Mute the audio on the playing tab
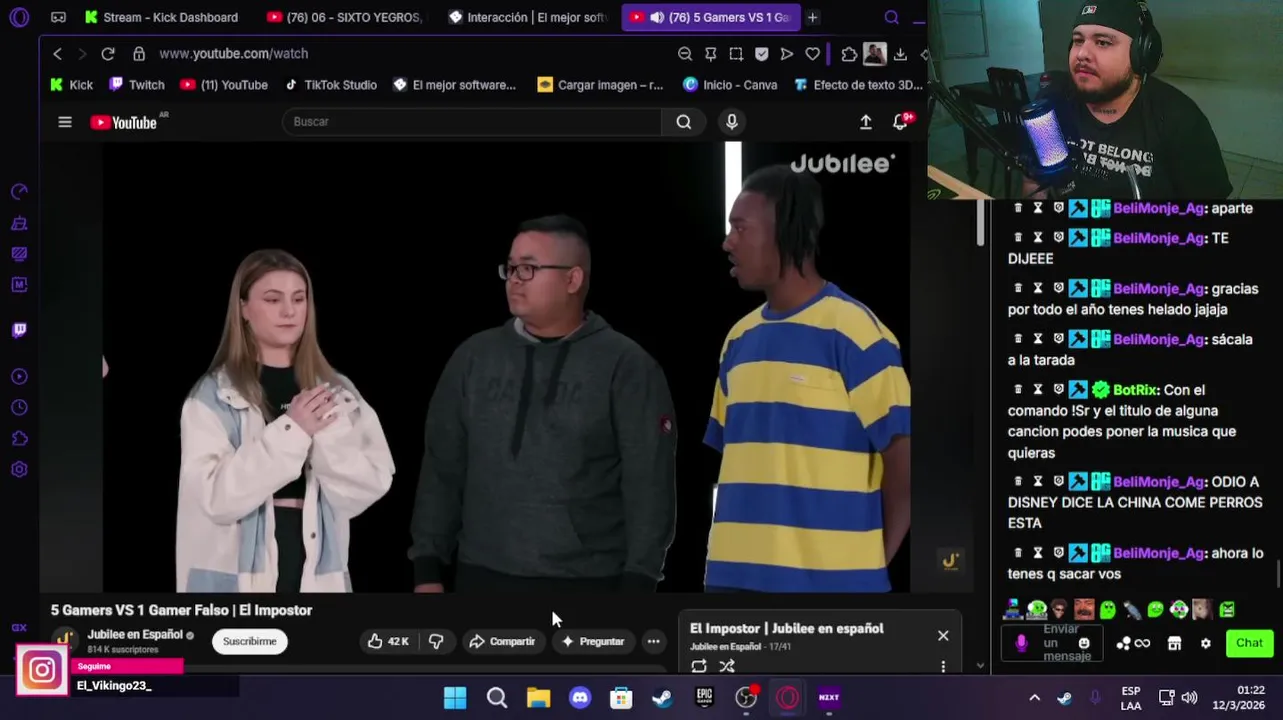 [656, 17]
